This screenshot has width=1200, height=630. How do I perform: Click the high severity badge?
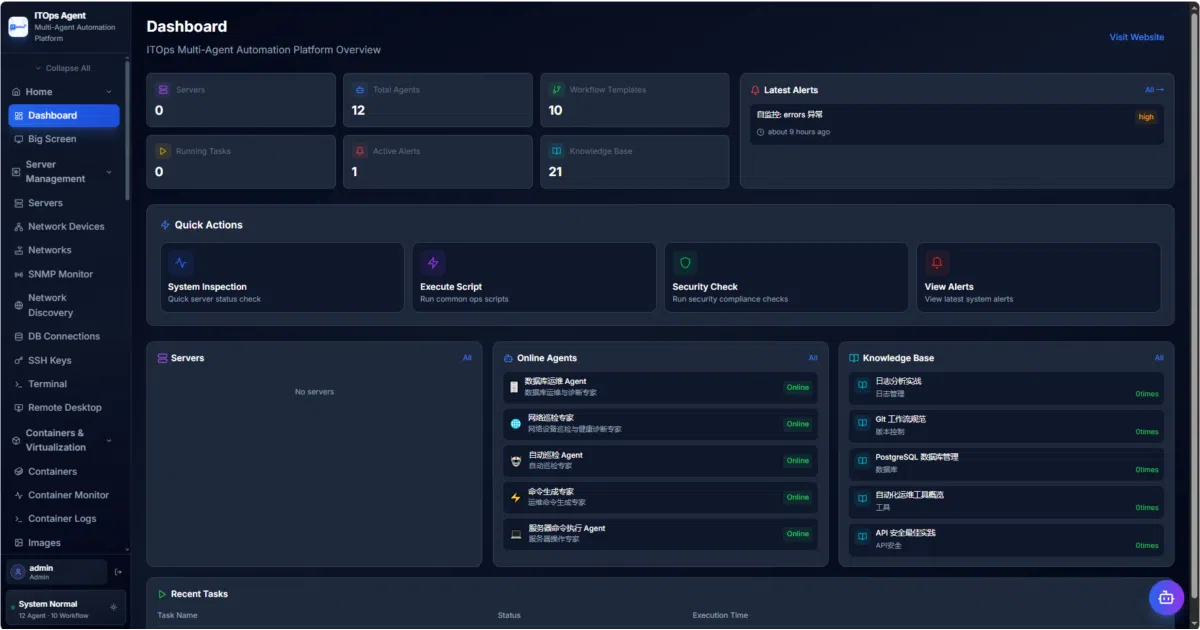coord(1146,117)
